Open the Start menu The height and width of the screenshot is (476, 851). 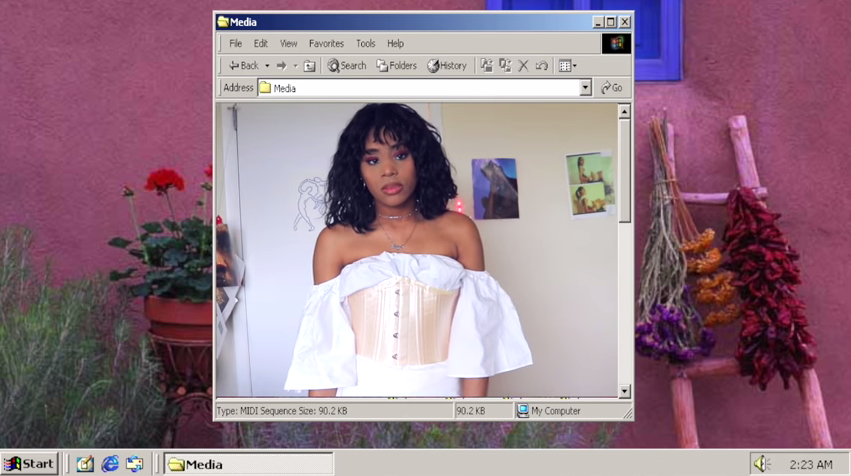tap(29, 464)
